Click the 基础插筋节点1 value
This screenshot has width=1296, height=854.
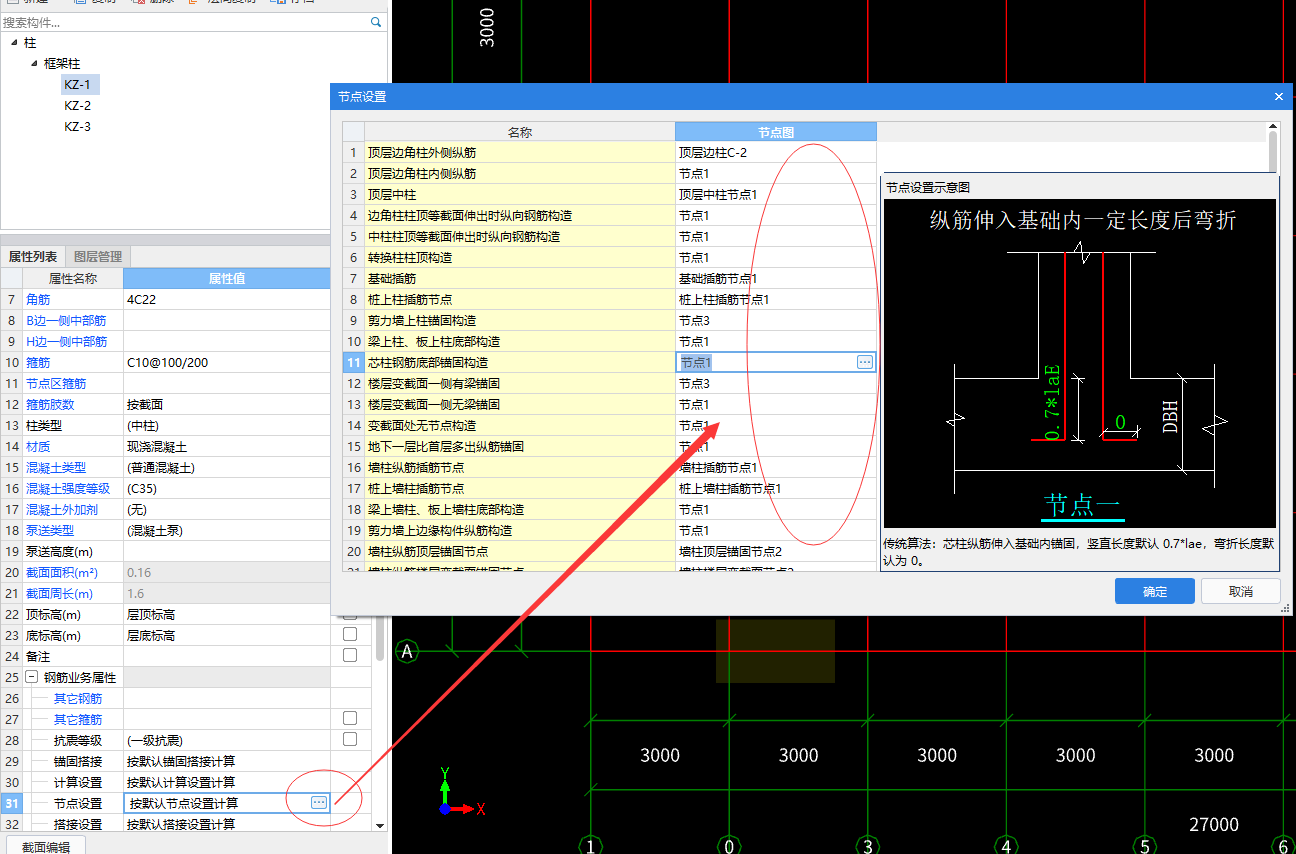point(718,279)
